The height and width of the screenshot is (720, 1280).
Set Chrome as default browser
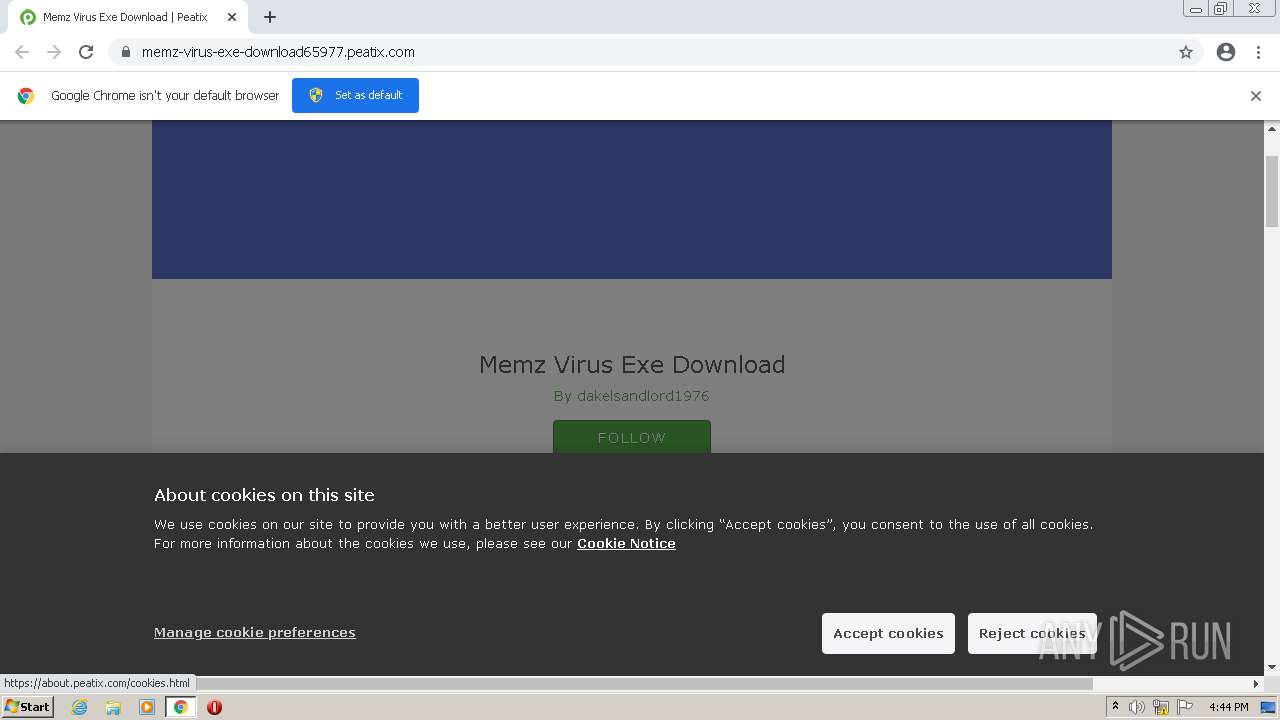point(355,95)
